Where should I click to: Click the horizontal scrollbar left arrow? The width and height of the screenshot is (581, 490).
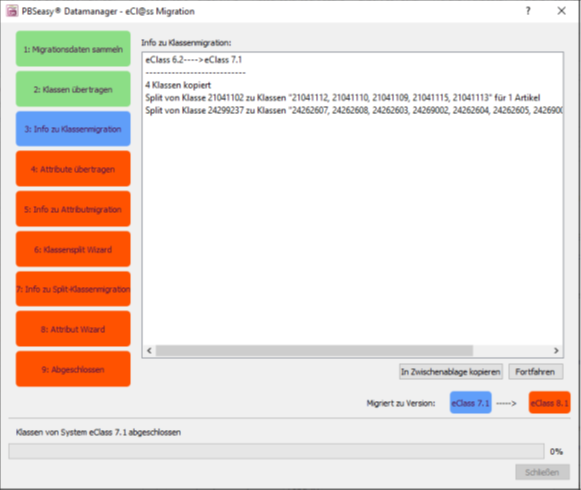point(149,351)
